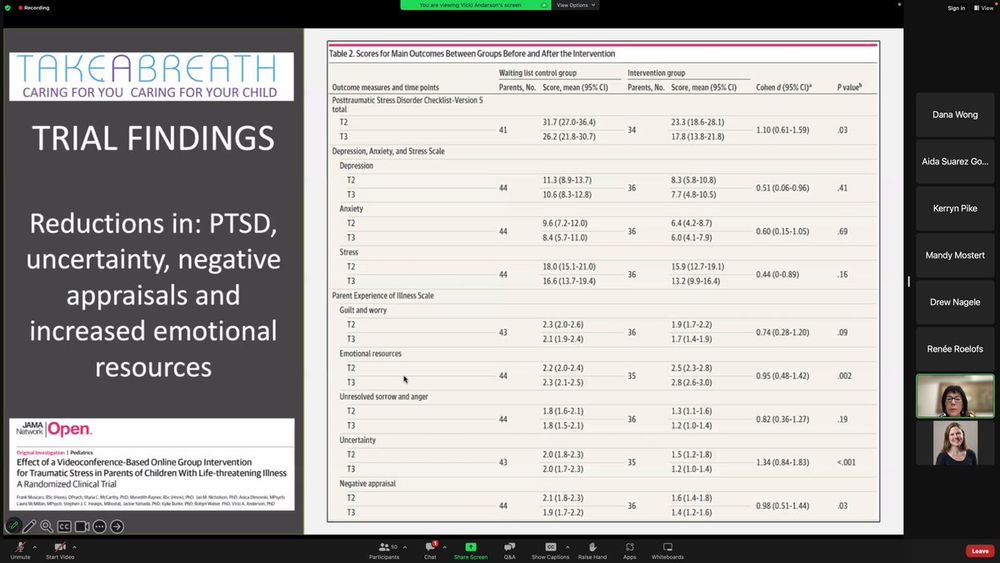Click Sign in at top right

[956, 8]
